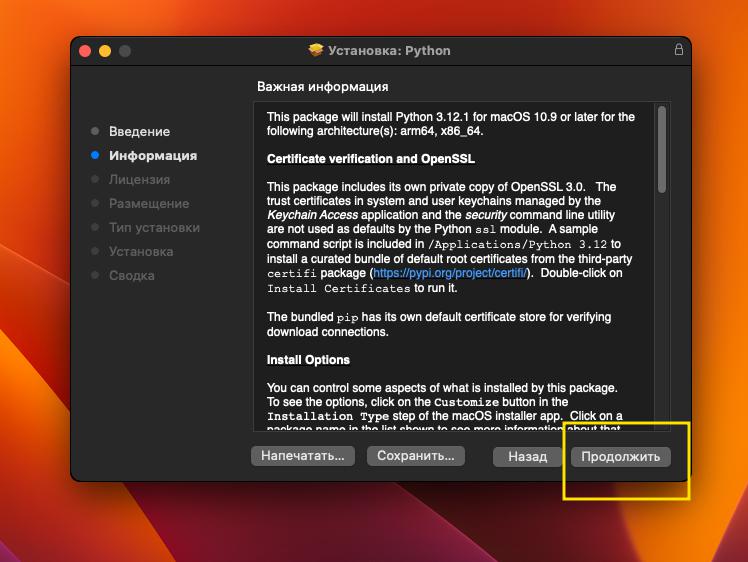
Task: Click the Продолжить button
Action: click(621, 457)
